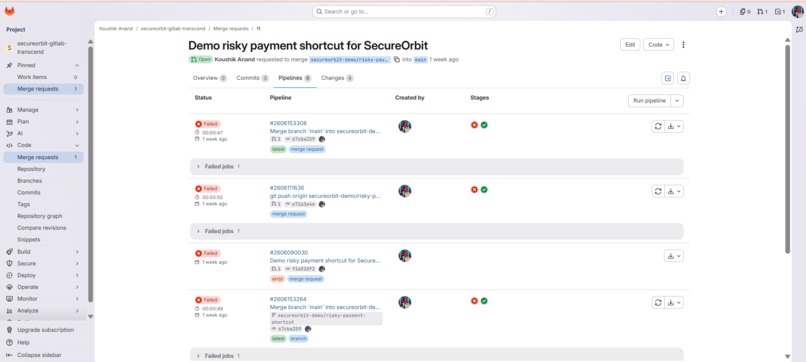
Task: Switch to the Commits tab
Action: (252, 78)
